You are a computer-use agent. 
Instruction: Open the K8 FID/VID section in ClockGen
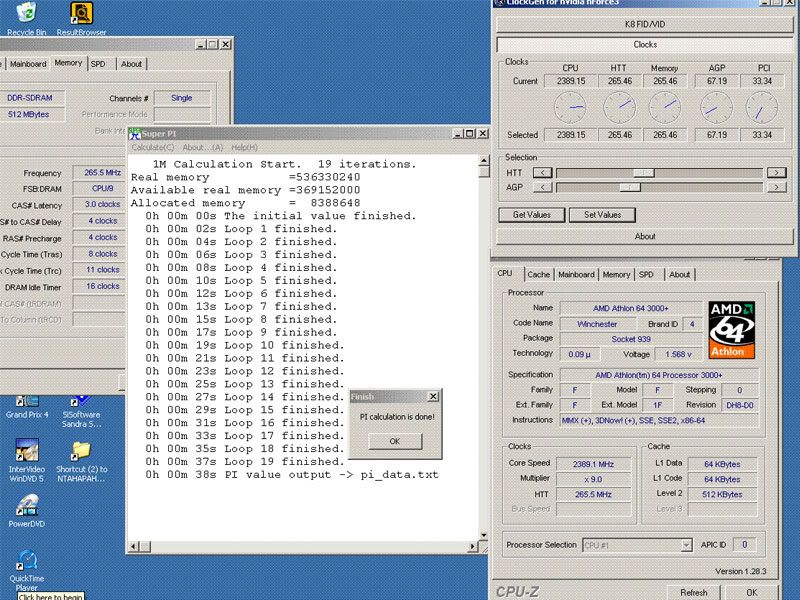(x=645, y=22)
